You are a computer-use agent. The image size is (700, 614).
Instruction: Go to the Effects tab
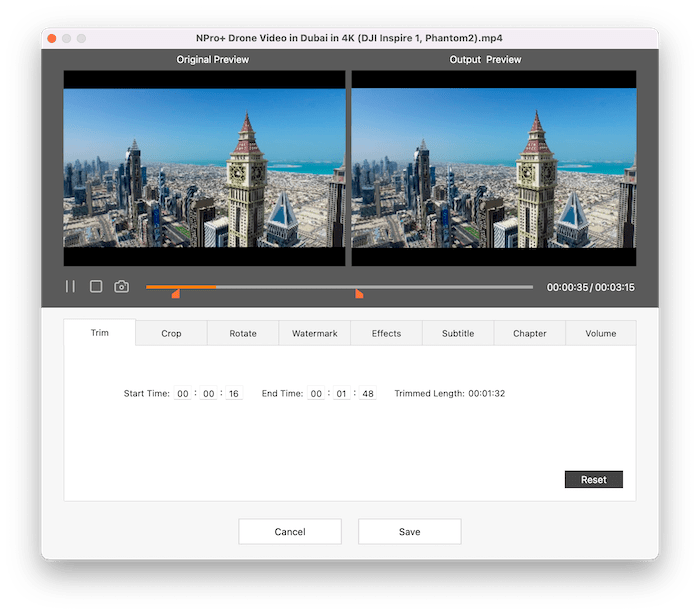point(386,333)
